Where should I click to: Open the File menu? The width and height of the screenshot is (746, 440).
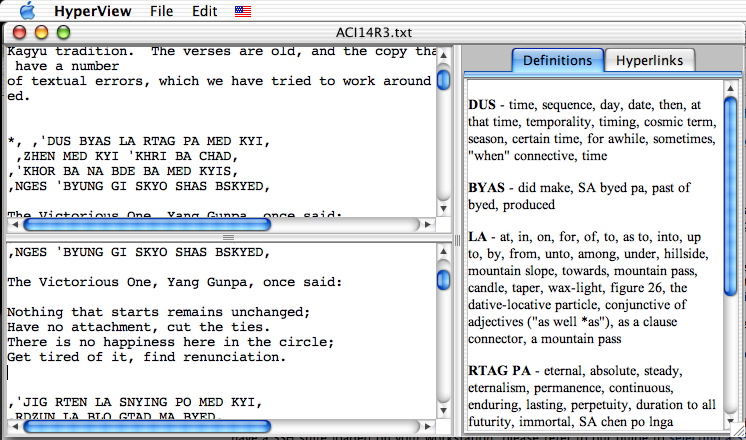pos(161,11)
